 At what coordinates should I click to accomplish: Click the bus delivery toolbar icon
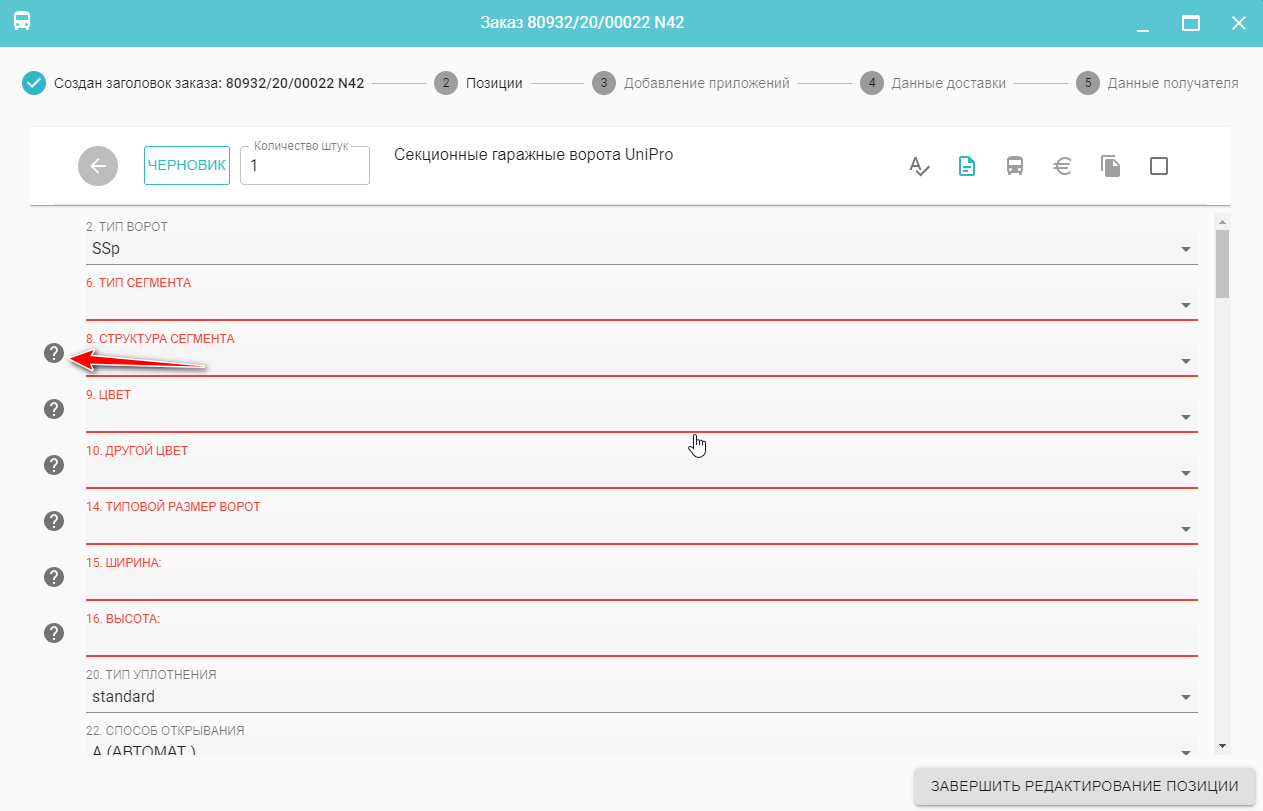point(1014,166)
